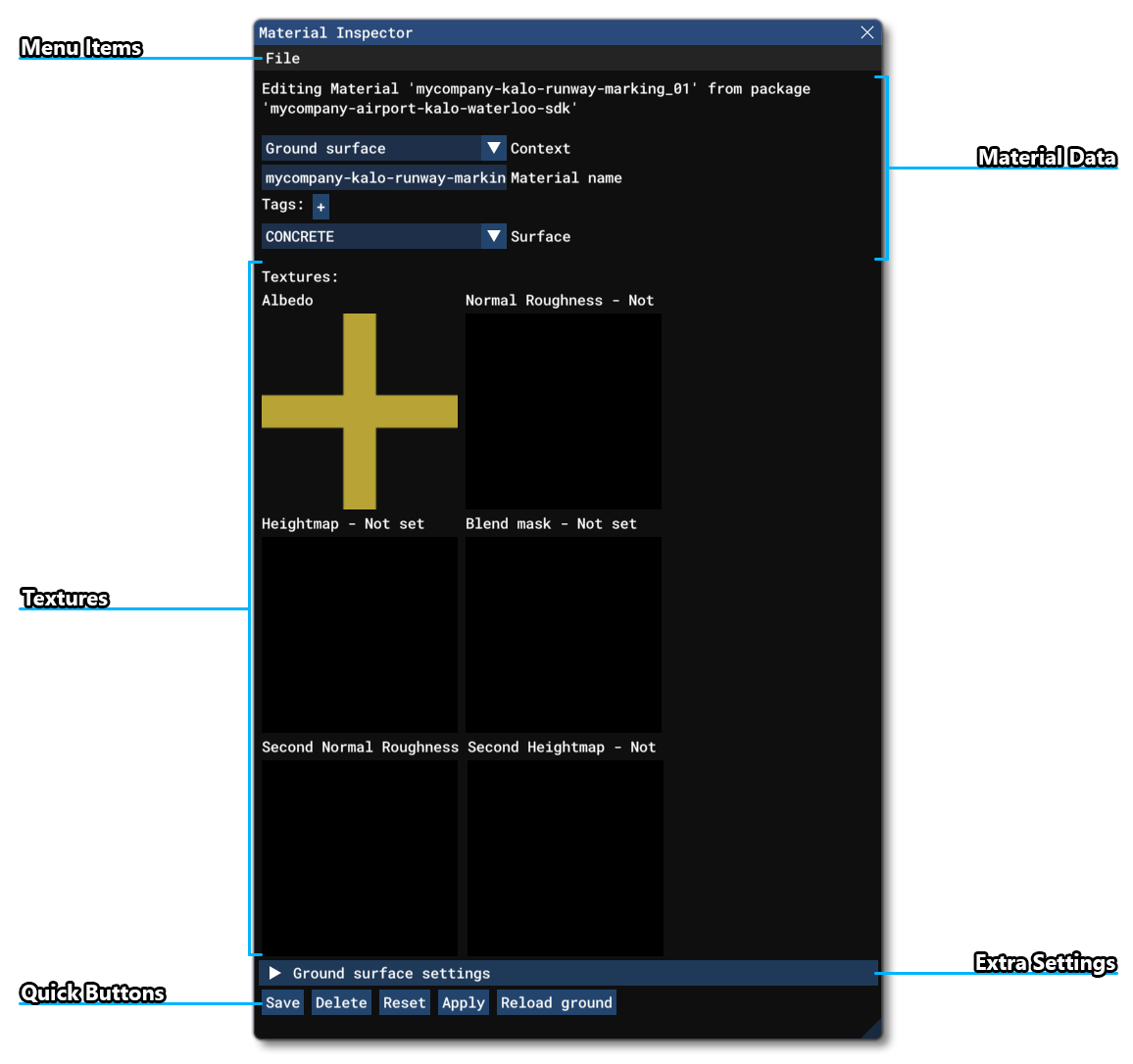Select the empty Heightmap texture slot

pos(359,634)
